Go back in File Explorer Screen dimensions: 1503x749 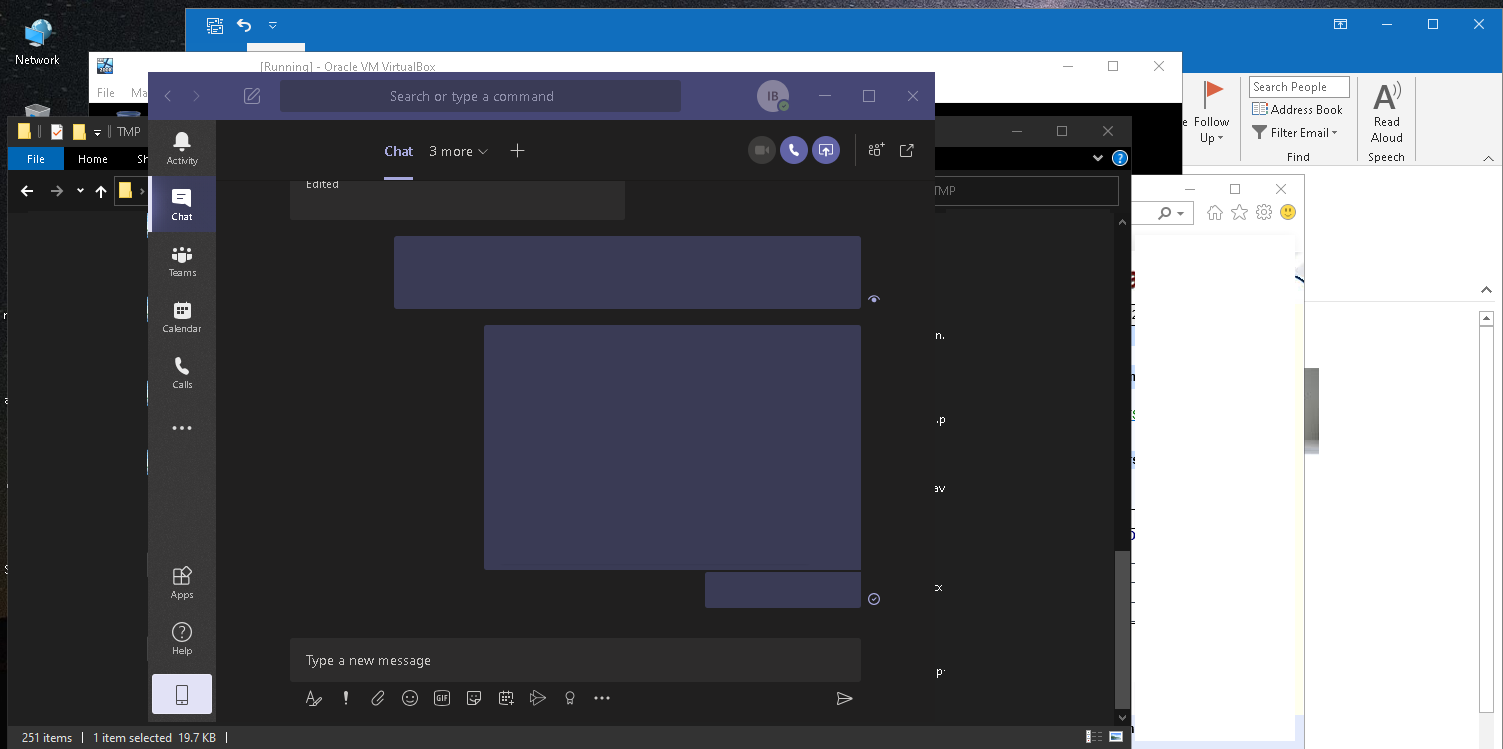[27, 191]
